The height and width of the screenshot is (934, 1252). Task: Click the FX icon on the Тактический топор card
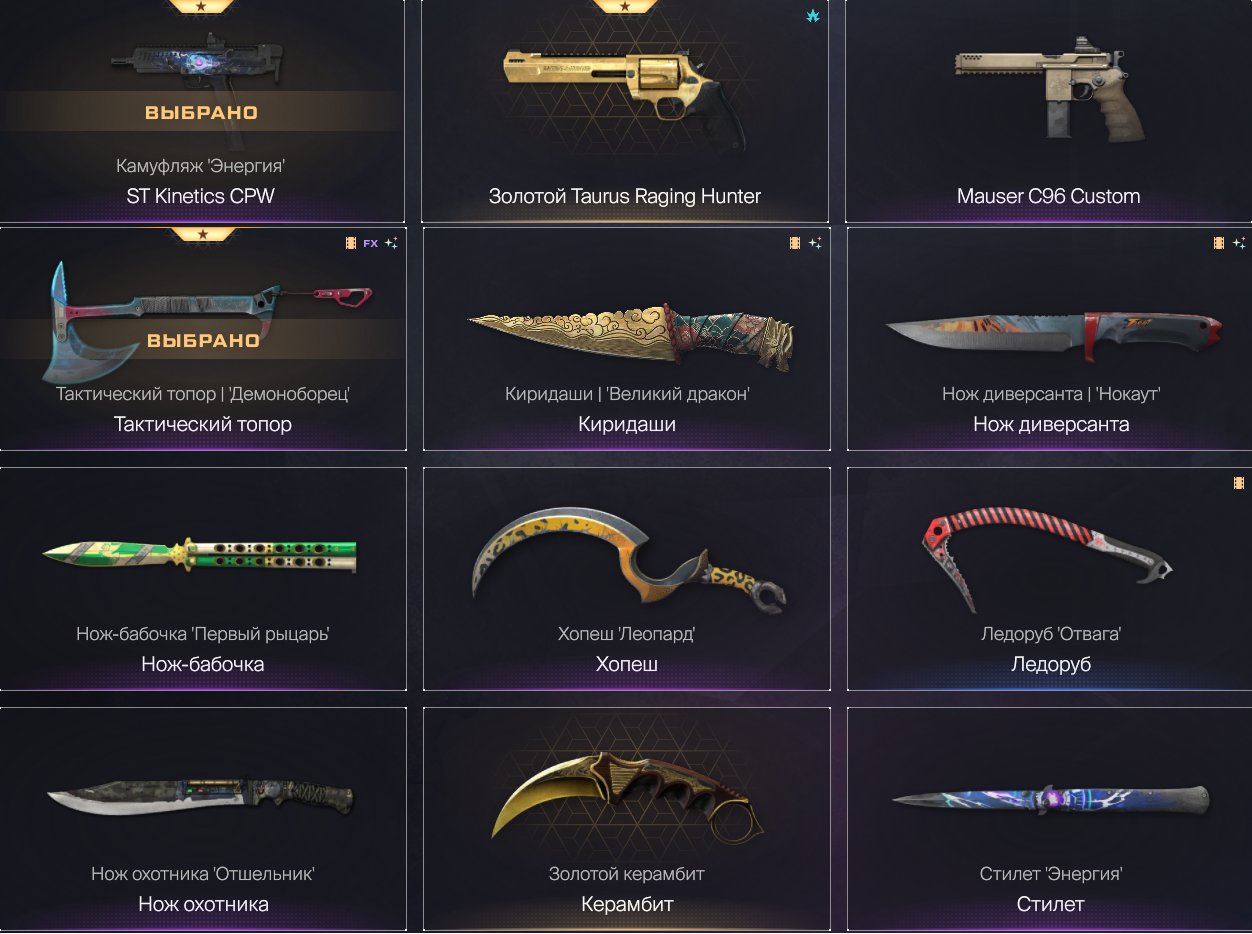(370, 243)
